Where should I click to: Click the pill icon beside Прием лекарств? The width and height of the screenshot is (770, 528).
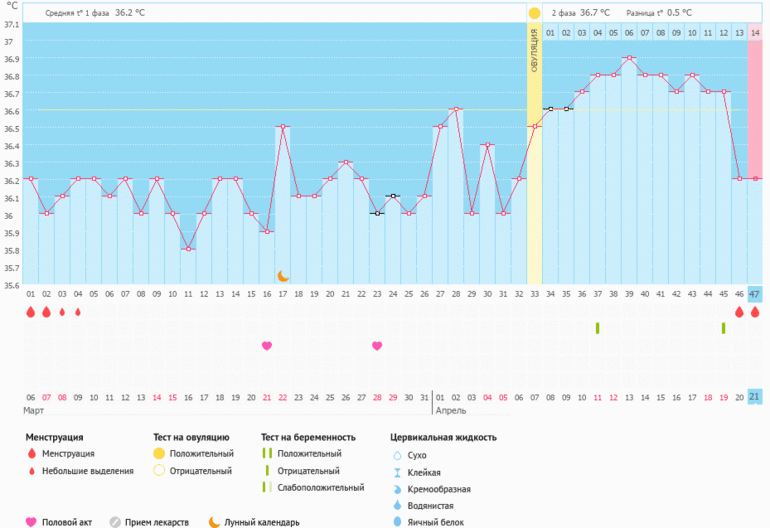coord(115,522)
